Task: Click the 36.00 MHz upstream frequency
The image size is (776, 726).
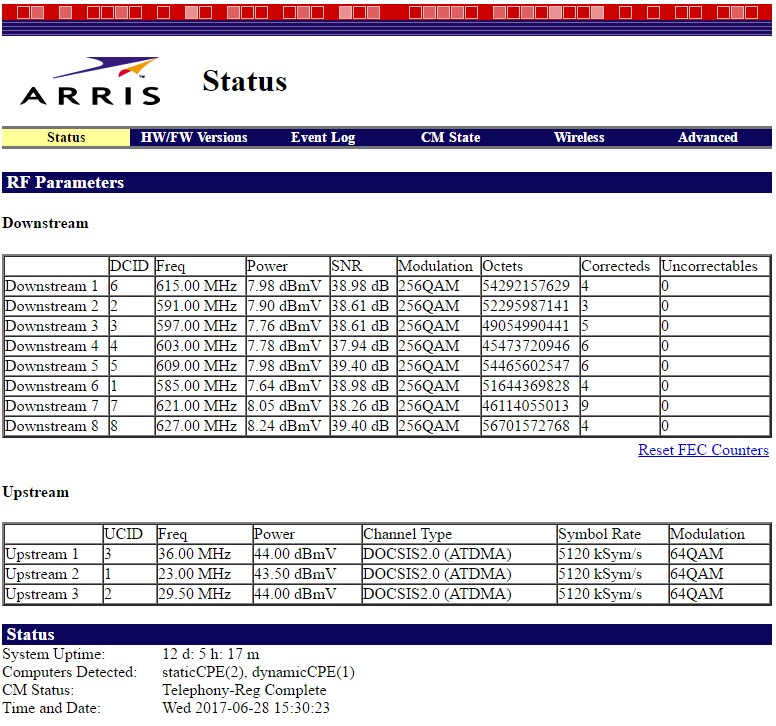Action: [194, 554]
